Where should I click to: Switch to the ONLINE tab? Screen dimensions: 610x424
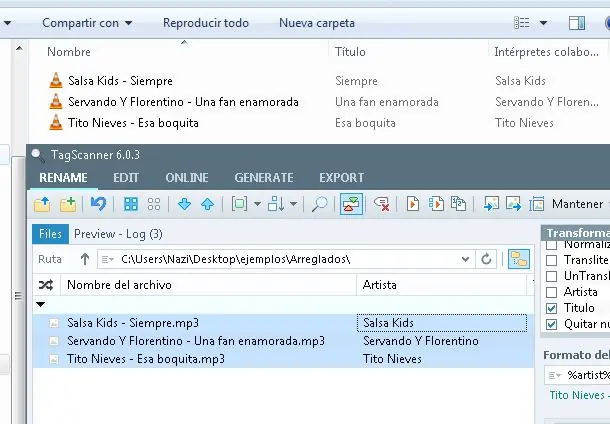click(x=187, y=178)
